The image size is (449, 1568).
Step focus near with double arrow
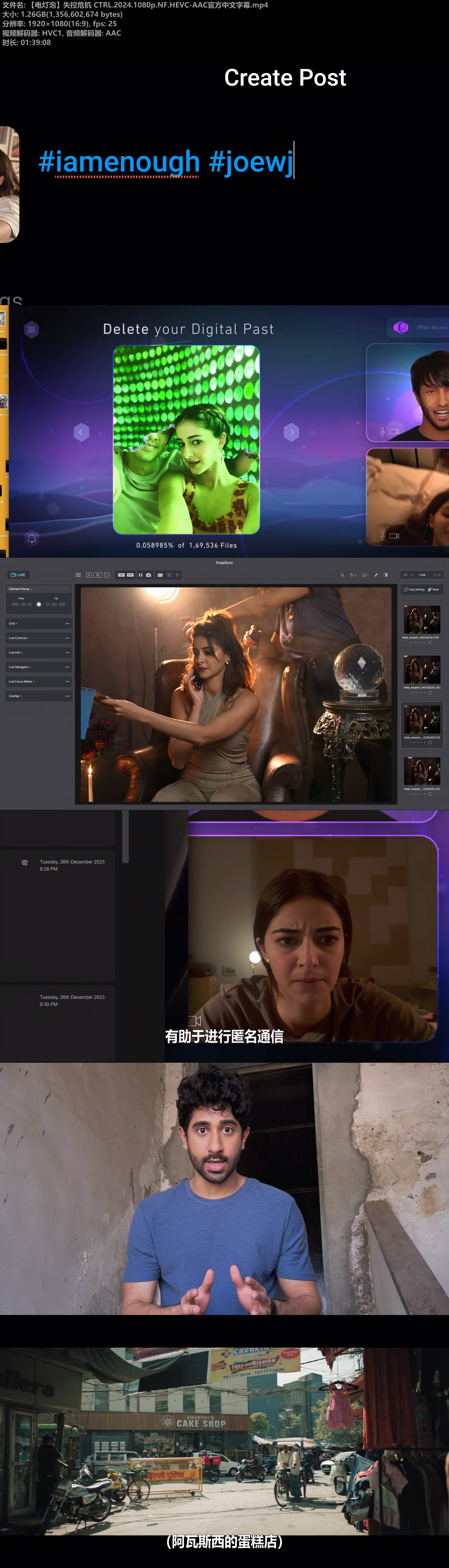pos(23,604)
